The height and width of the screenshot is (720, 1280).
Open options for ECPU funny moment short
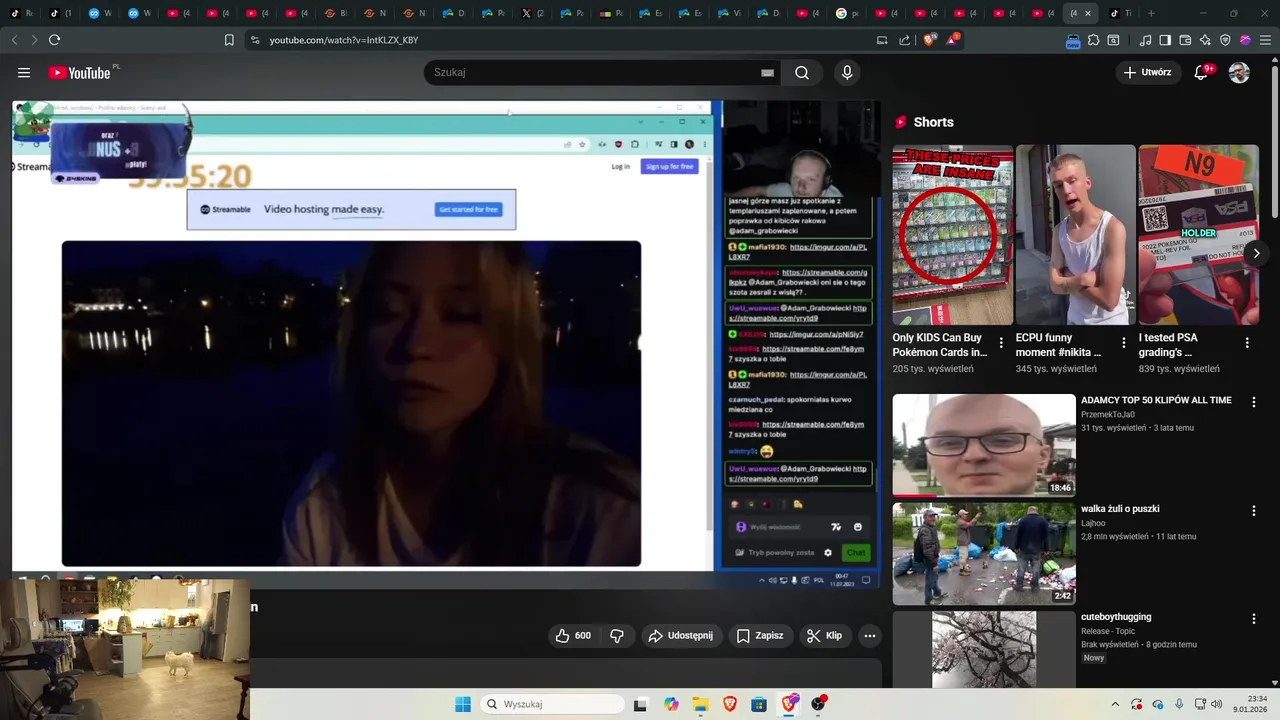1124,343
